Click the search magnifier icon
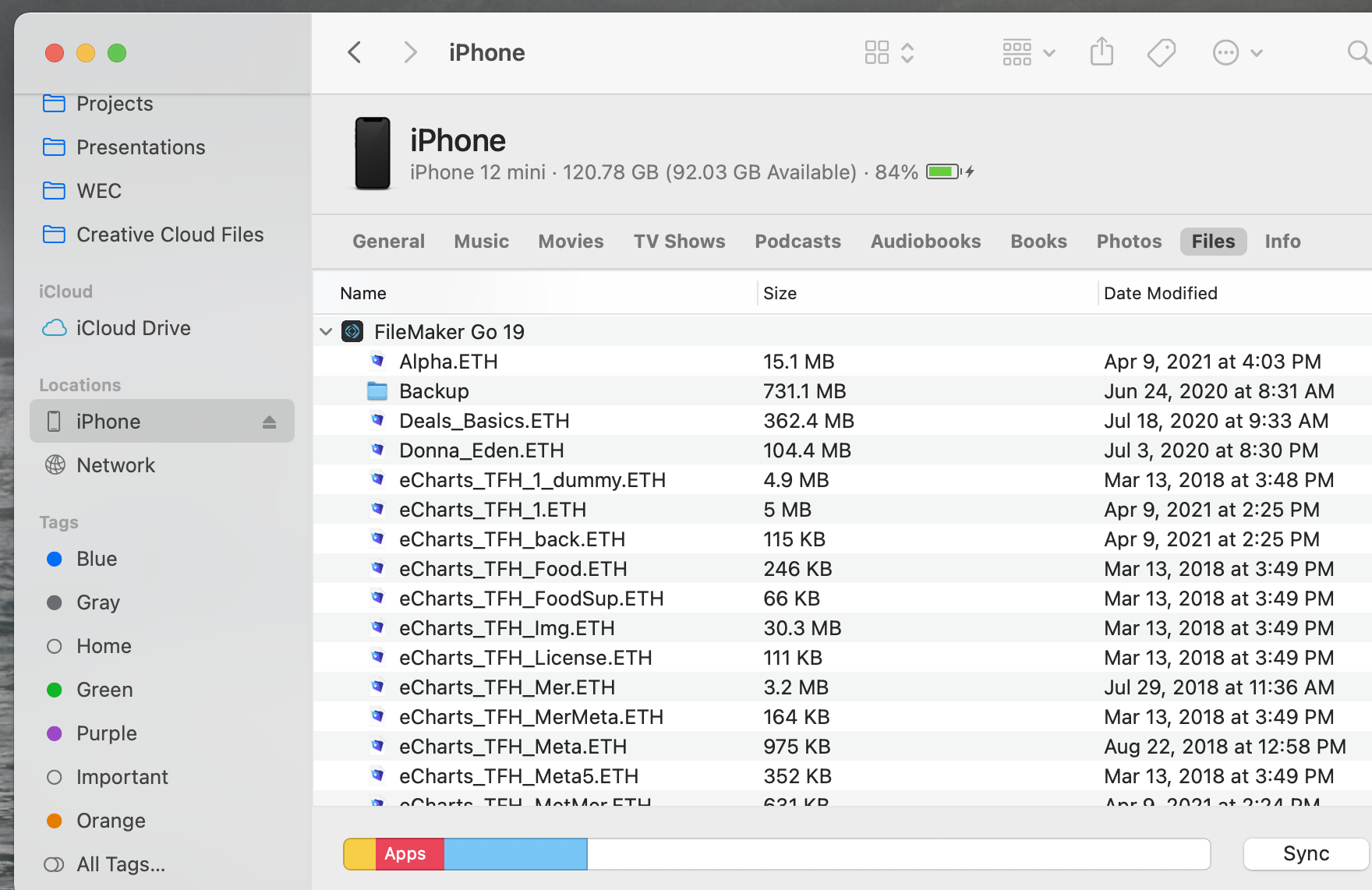 (1359, 52)
